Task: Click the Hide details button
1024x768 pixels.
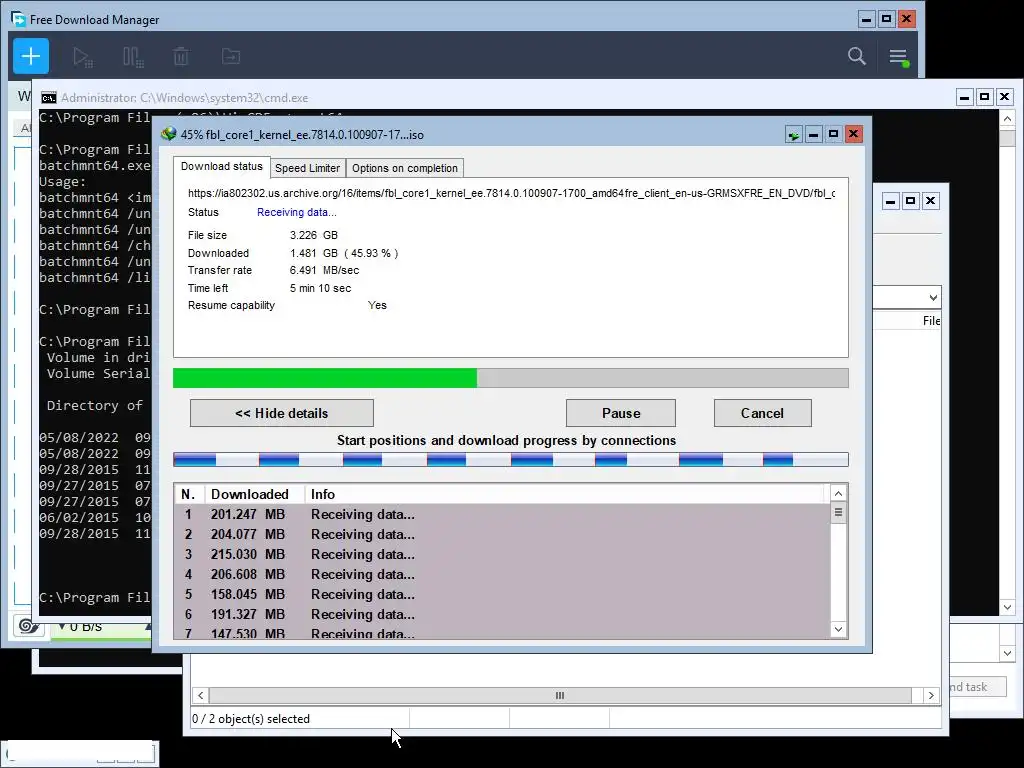Action: pos(281,413)
